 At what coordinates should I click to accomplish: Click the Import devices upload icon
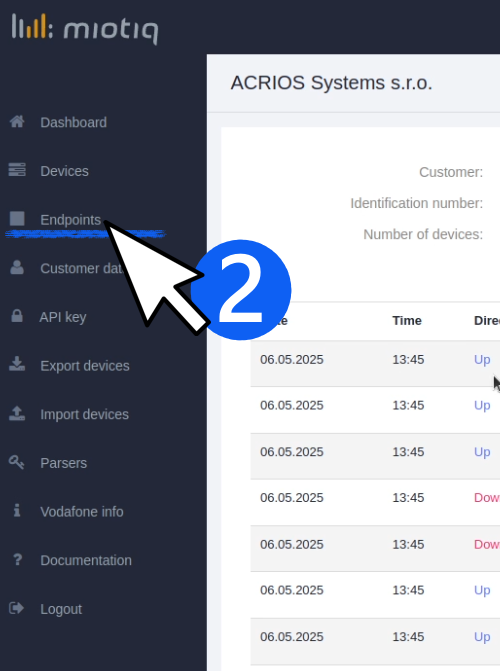point(17,413)
